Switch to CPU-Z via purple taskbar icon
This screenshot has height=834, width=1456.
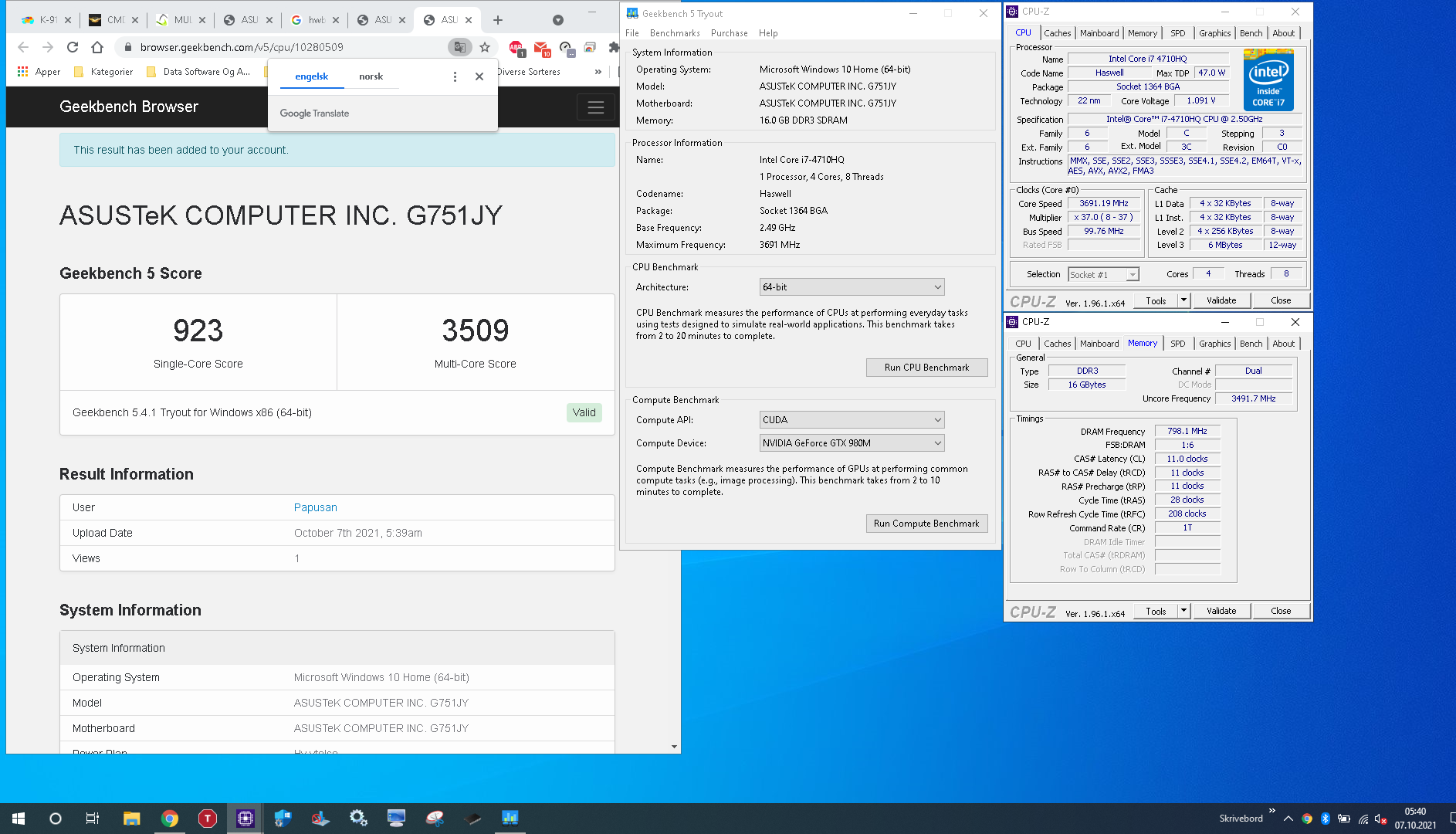click(x=245, y=819)
